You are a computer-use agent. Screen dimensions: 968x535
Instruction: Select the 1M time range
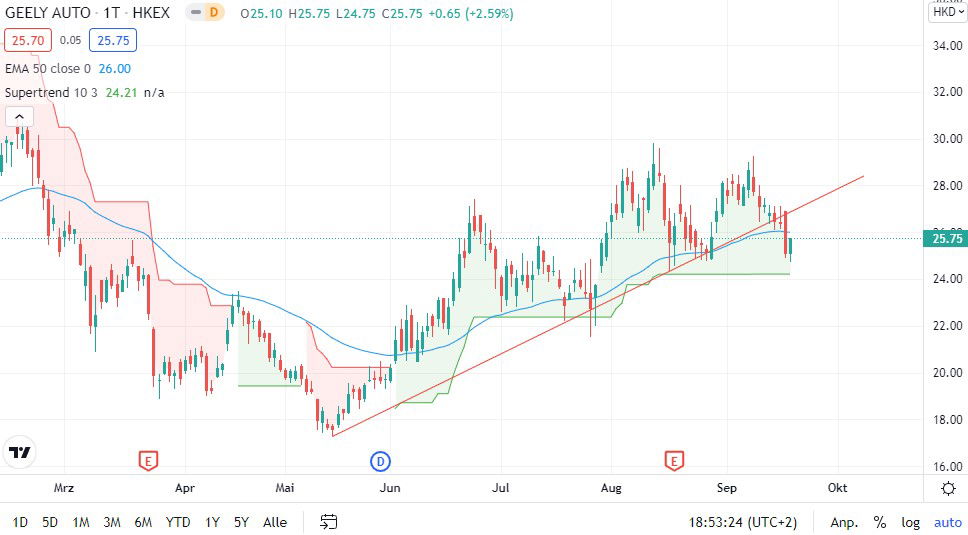click(x=81, y=522)
